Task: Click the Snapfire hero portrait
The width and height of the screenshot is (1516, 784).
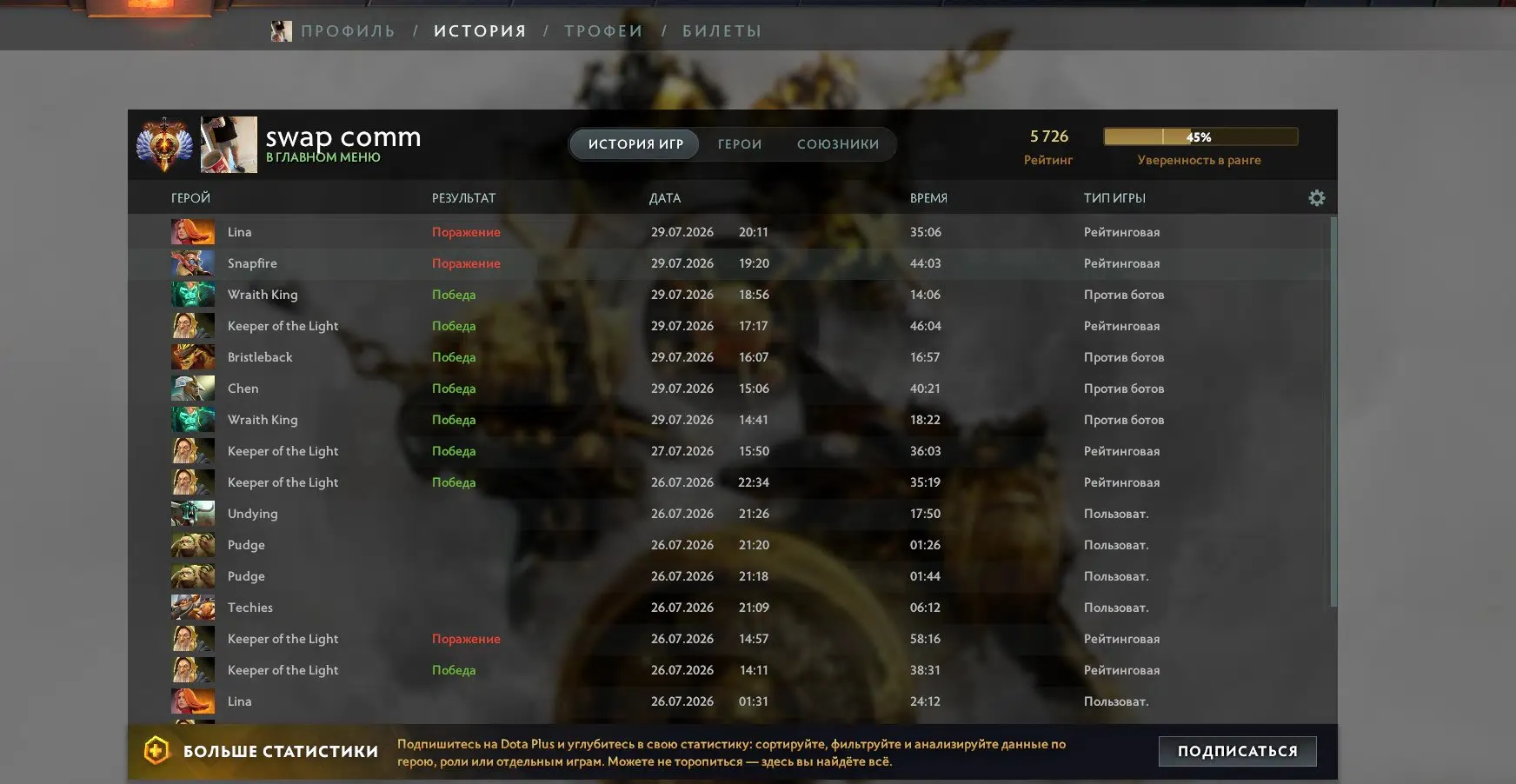Action: click(192, 263)
